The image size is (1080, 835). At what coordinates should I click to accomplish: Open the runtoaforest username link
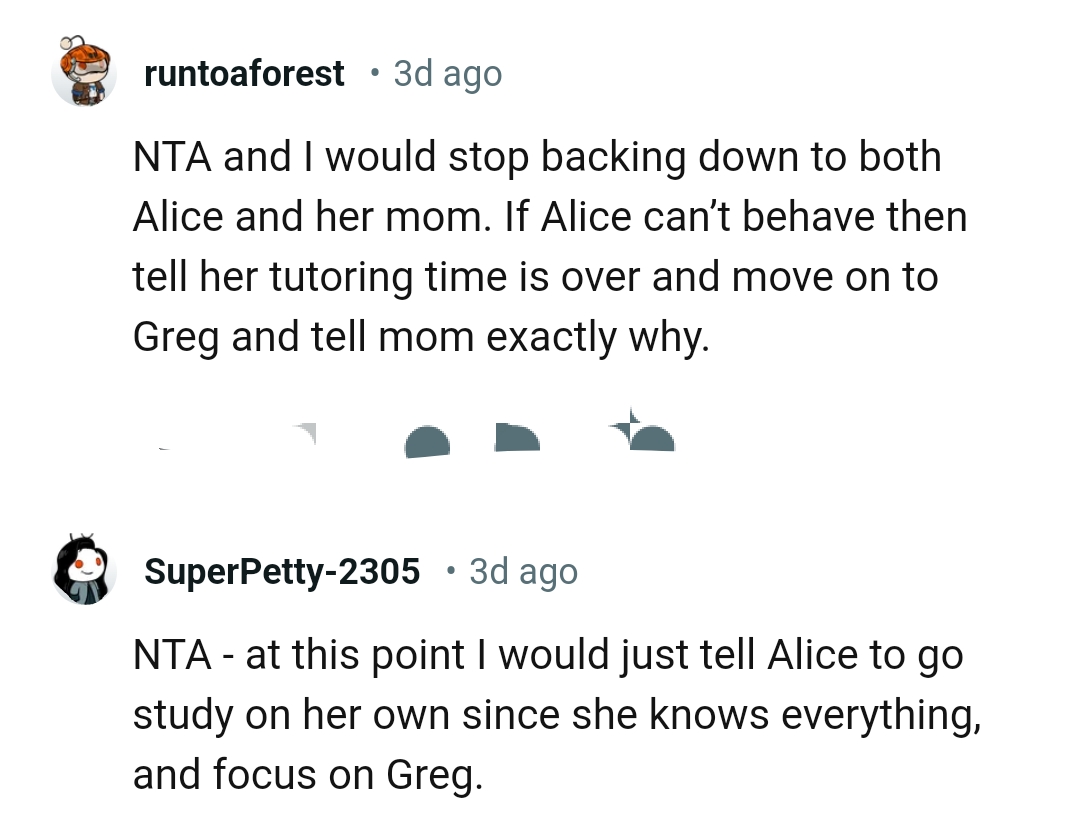(x=243, y=72)
